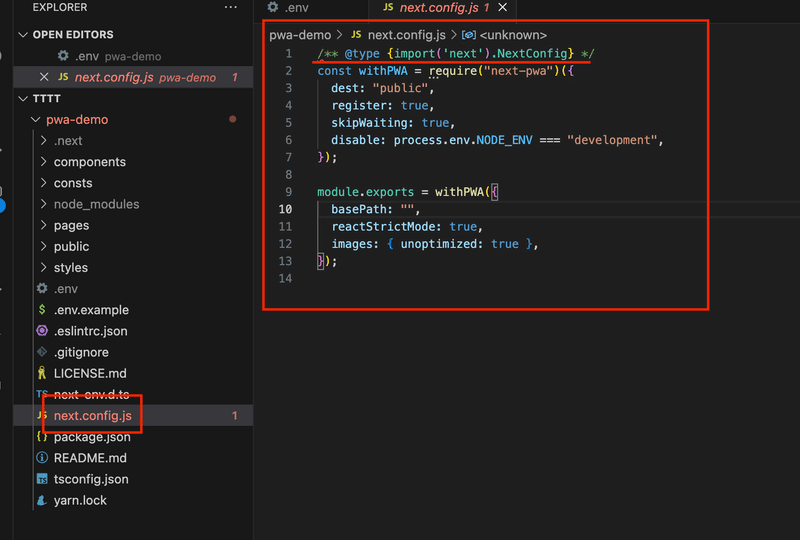
Task: Click the dollar icon beside .env.example
Action: (42, 309)
